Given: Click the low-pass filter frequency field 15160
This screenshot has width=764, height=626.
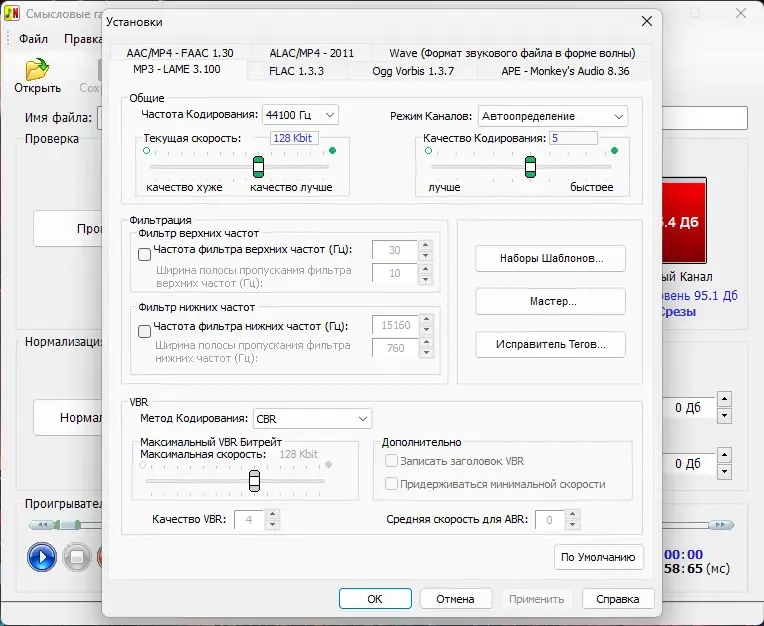Looking at the screenshot, I should (x=396, y=325).
